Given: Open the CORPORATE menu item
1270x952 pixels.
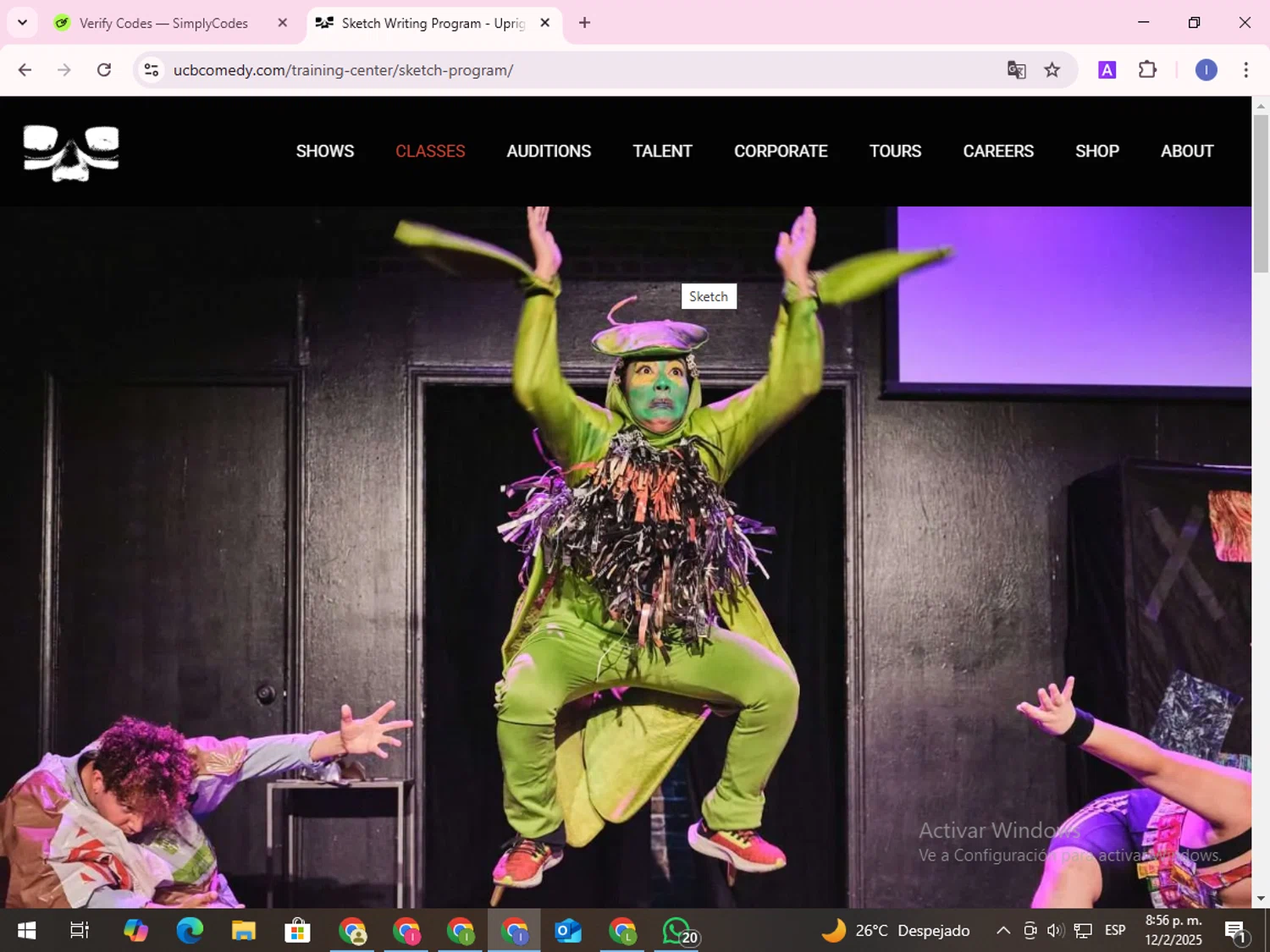Looking at the screenshot, I should click(x=781, y=151).
